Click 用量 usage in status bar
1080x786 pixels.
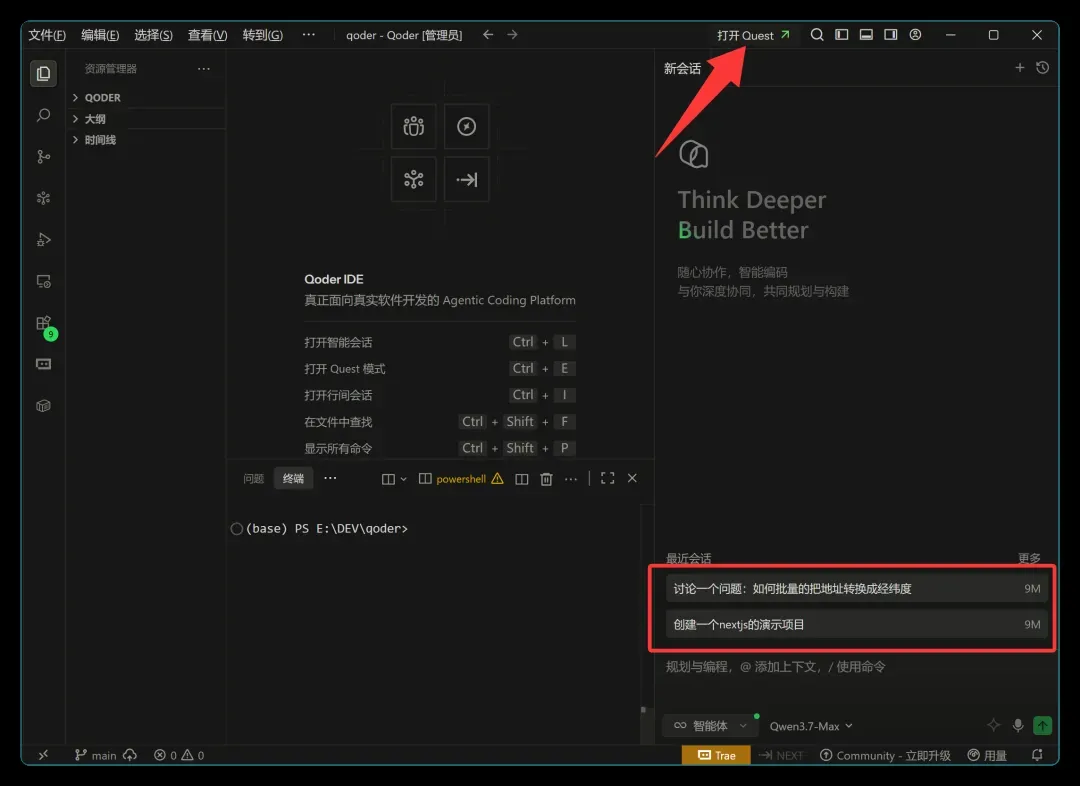(x=987, y=756)
